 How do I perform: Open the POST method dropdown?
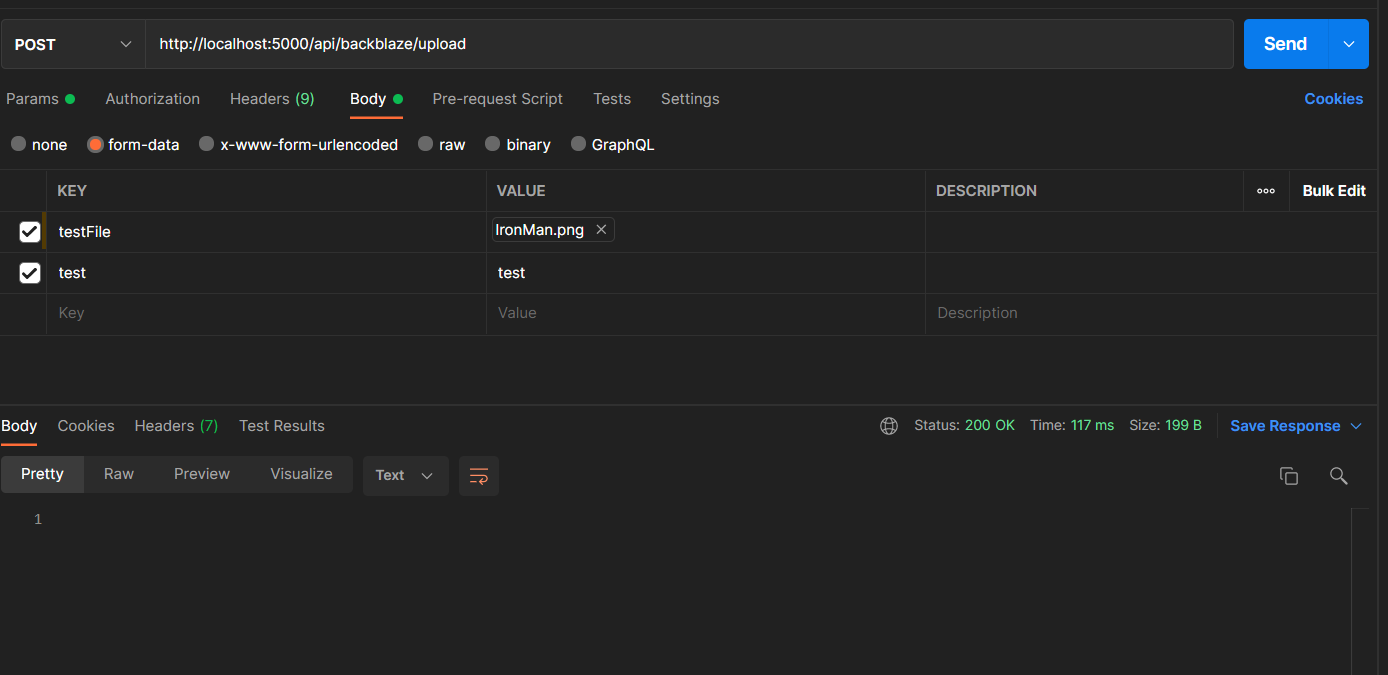(73, 44)
